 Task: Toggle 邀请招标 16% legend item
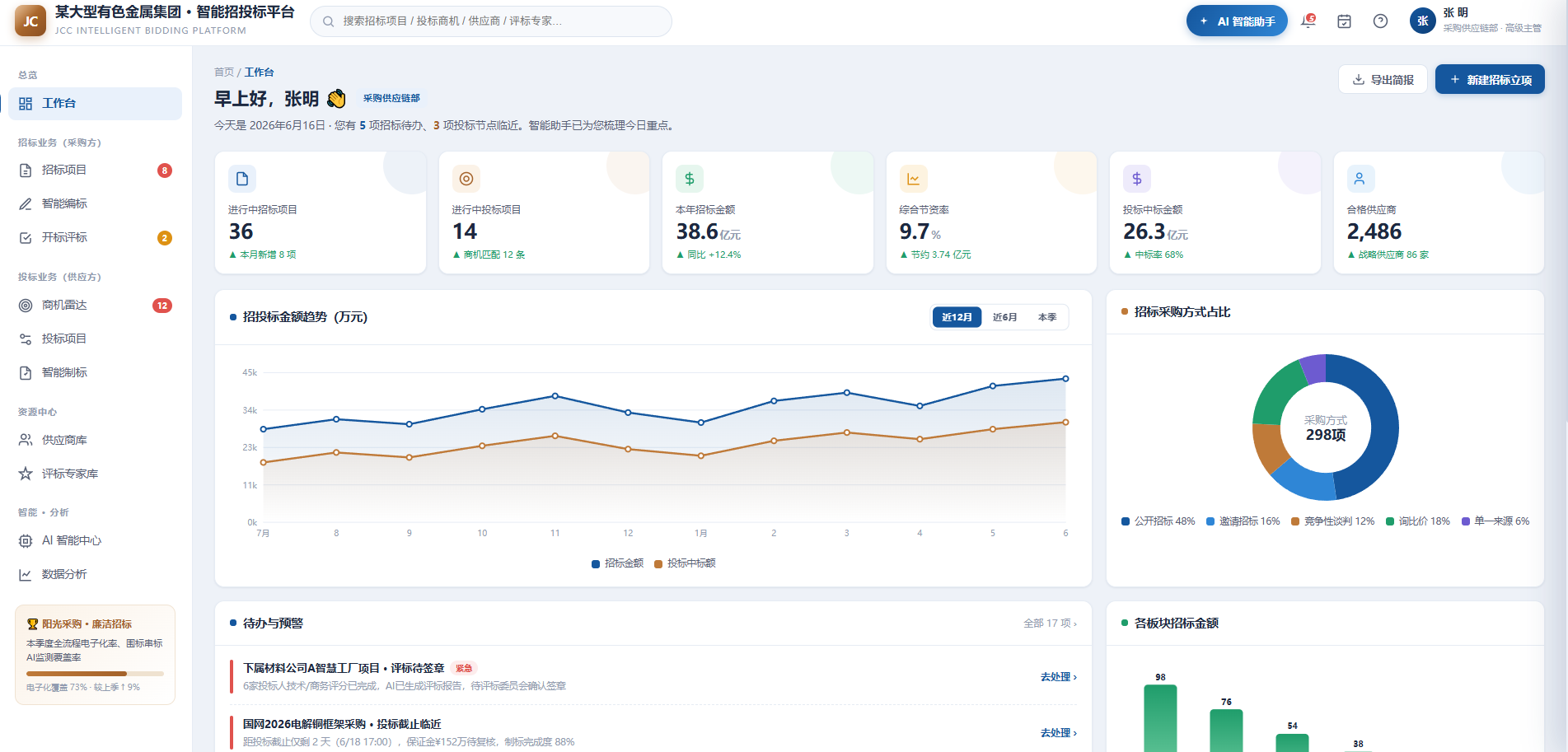point(1243,521)
